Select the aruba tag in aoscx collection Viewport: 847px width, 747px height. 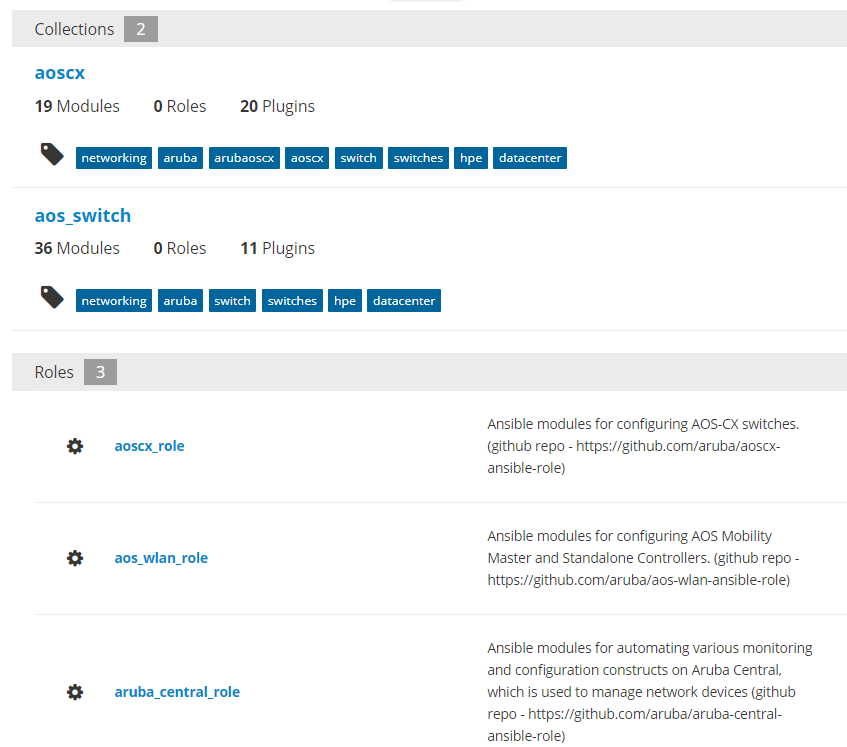[180, 158]
